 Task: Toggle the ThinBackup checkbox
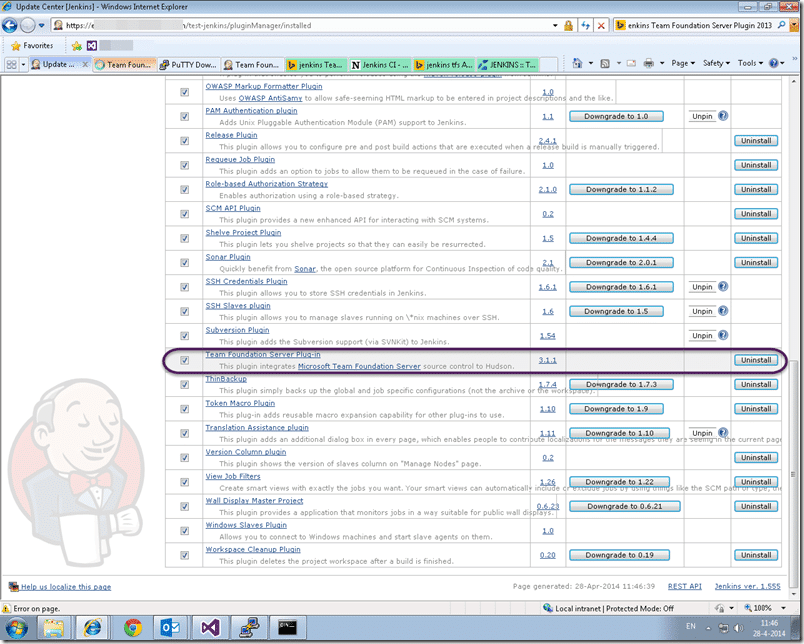(185, 385)
